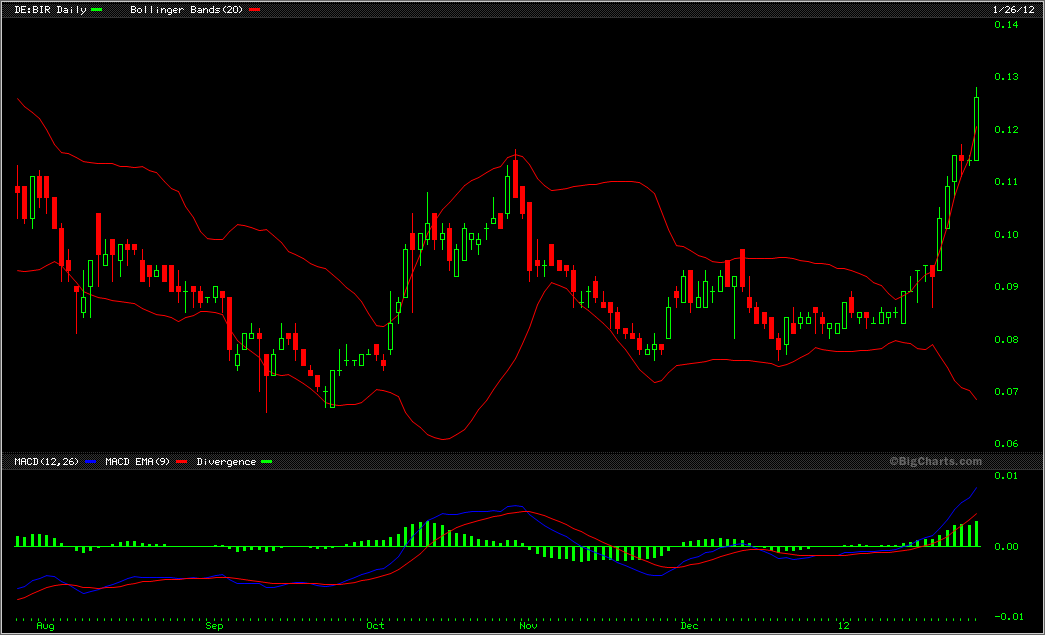Click the 0.11 price axis label
The width and height of the screenshot is (1045, 635).
coord(1006,181)
